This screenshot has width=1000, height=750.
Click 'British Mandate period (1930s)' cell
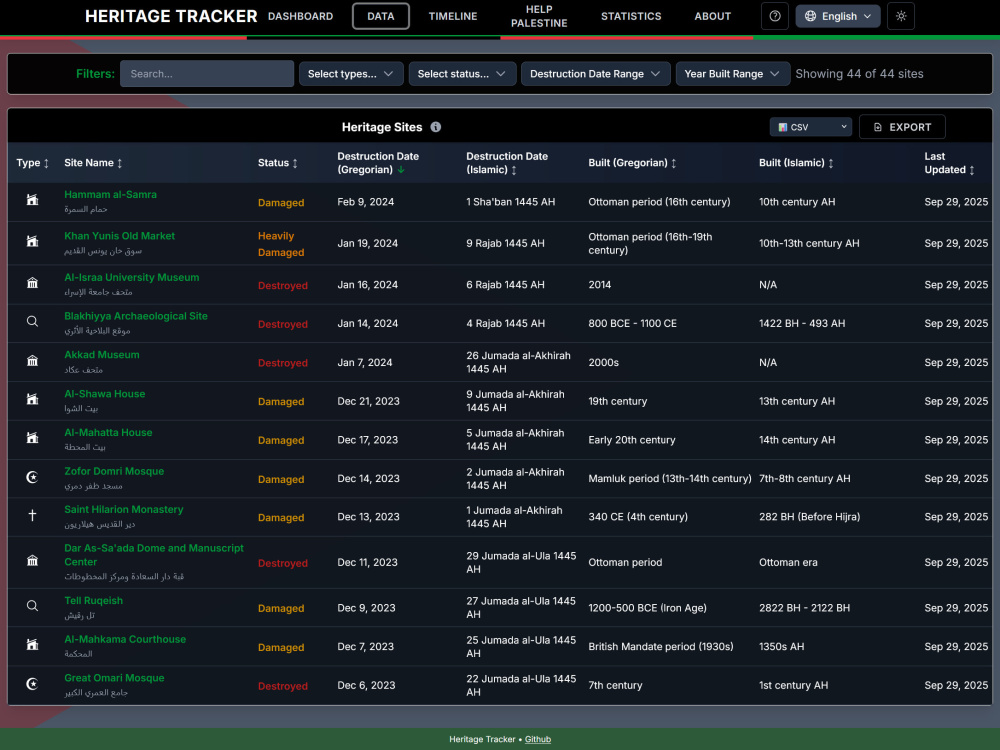point(661,646)
